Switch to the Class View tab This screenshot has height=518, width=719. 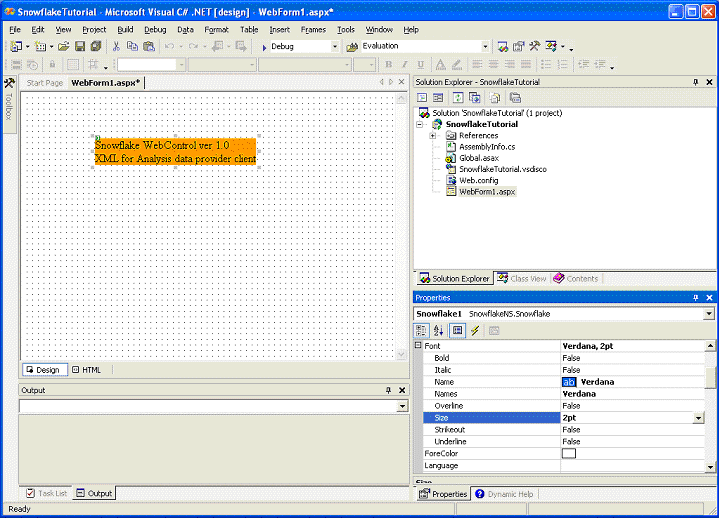pyautogui.click(x=522, y=279)
